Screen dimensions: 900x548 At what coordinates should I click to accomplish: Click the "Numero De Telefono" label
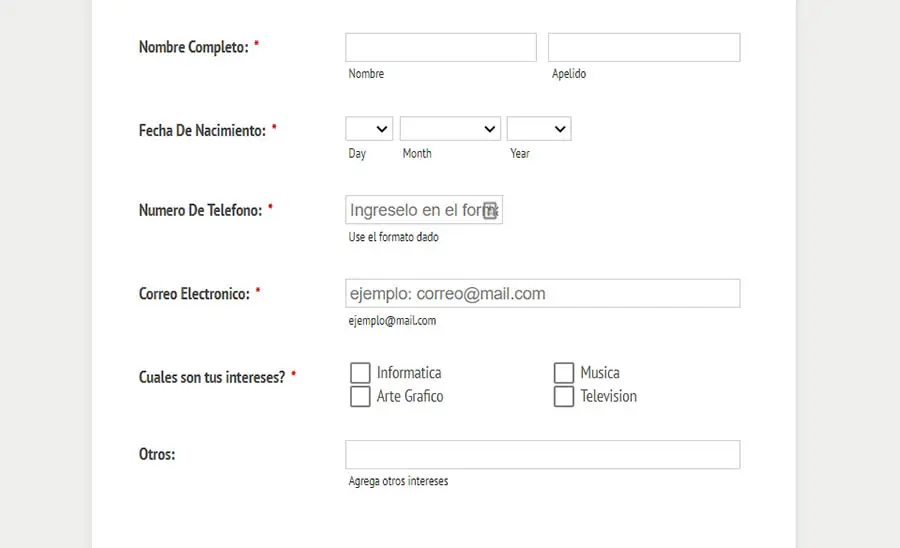[x=200, y=210]
